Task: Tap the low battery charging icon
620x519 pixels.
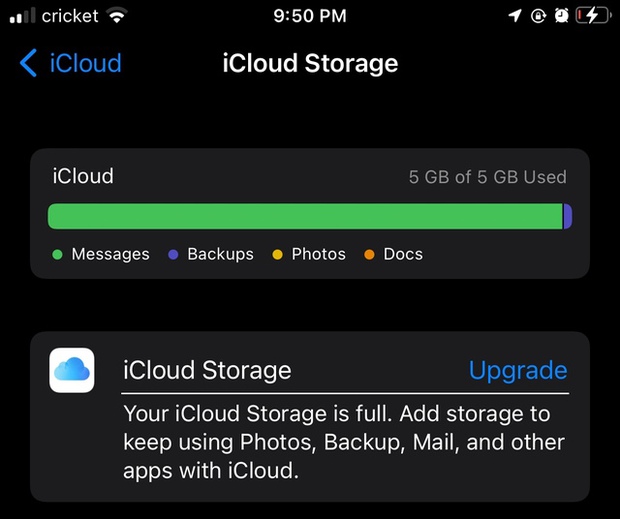Action: point(593,16)
